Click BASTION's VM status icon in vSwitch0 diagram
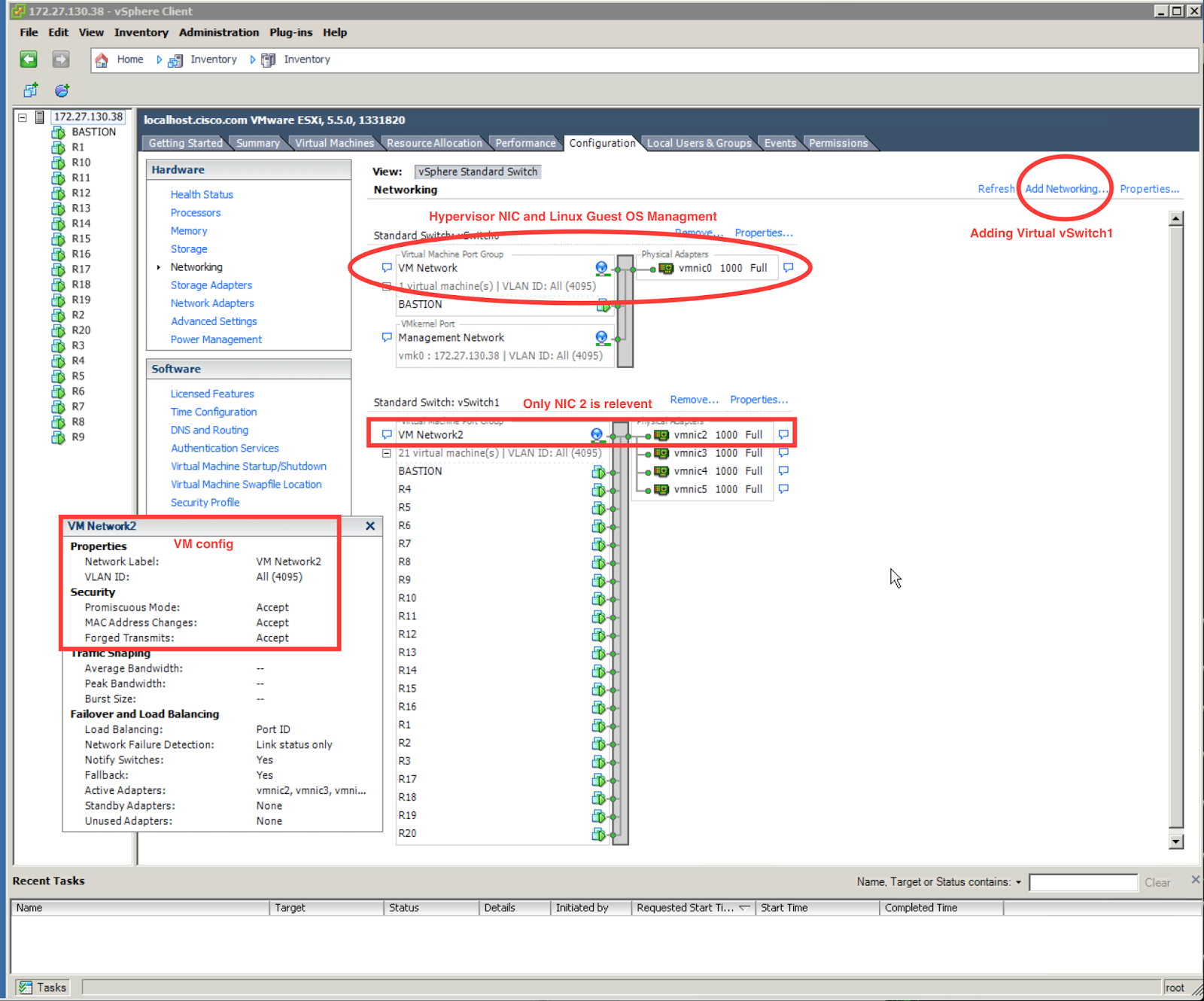This screenshot has height=1001, width=1204. point(603,306)
